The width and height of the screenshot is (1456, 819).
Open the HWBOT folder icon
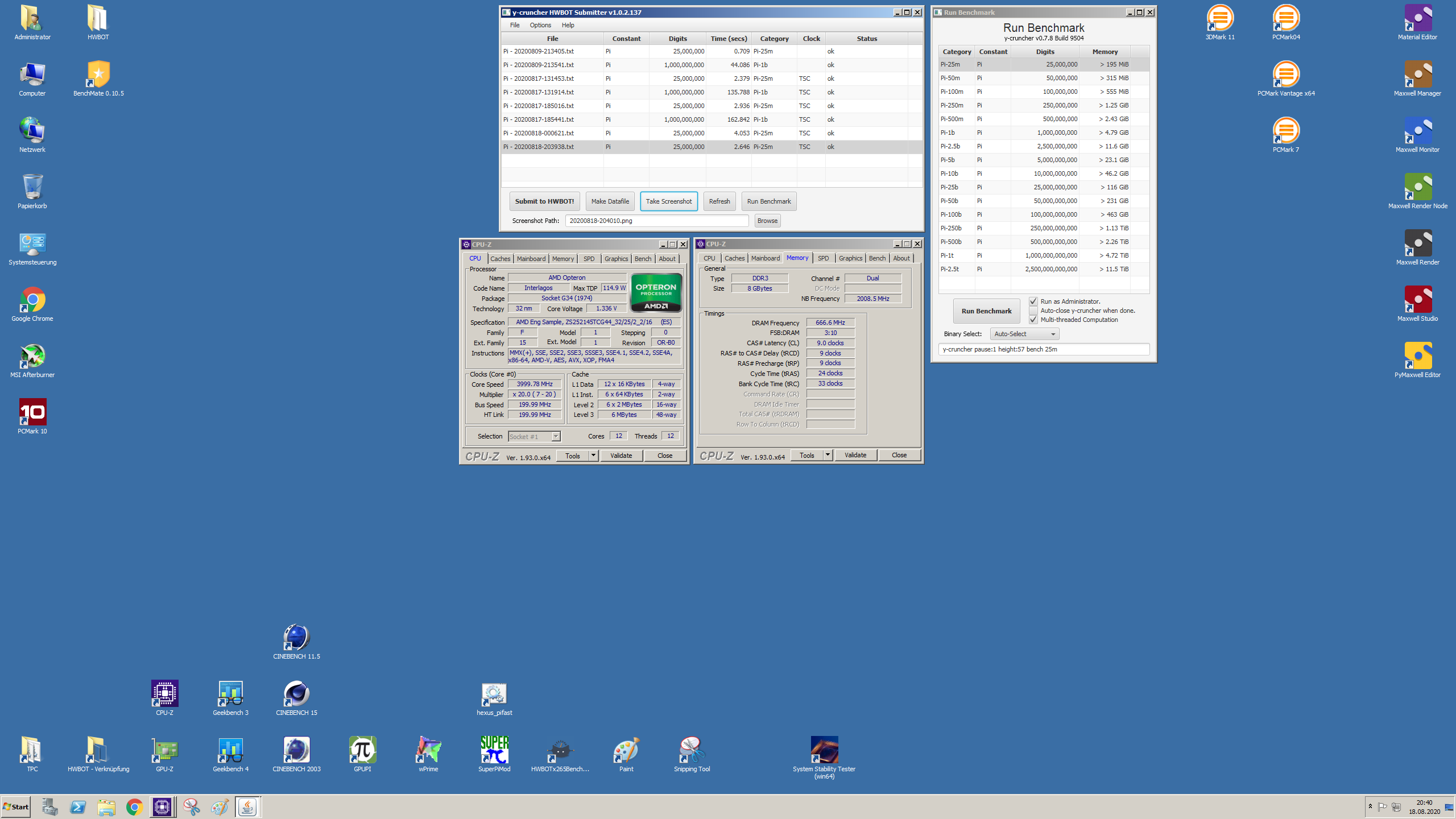click(98, 22)
